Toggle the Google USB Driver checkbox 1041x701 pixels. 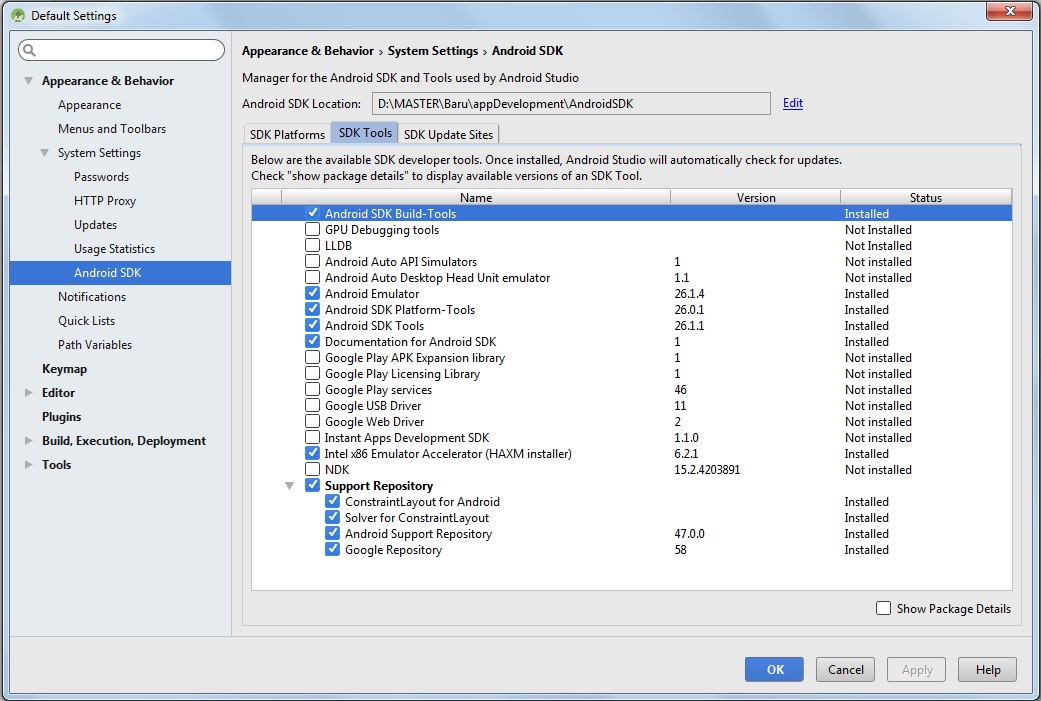click(x=313, y=406)
